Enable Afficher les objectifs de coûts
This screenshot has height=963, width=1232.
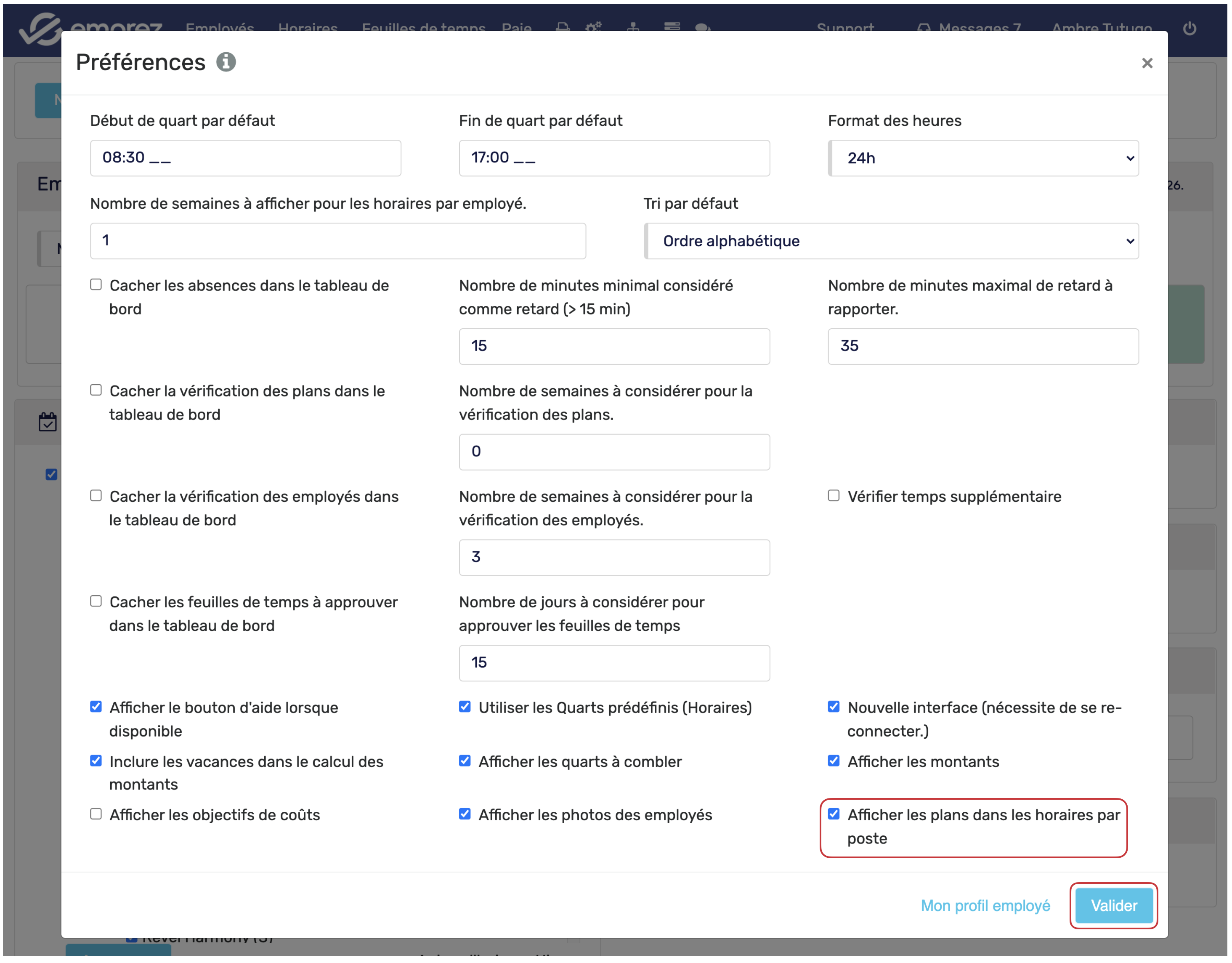tap(96, 814)
